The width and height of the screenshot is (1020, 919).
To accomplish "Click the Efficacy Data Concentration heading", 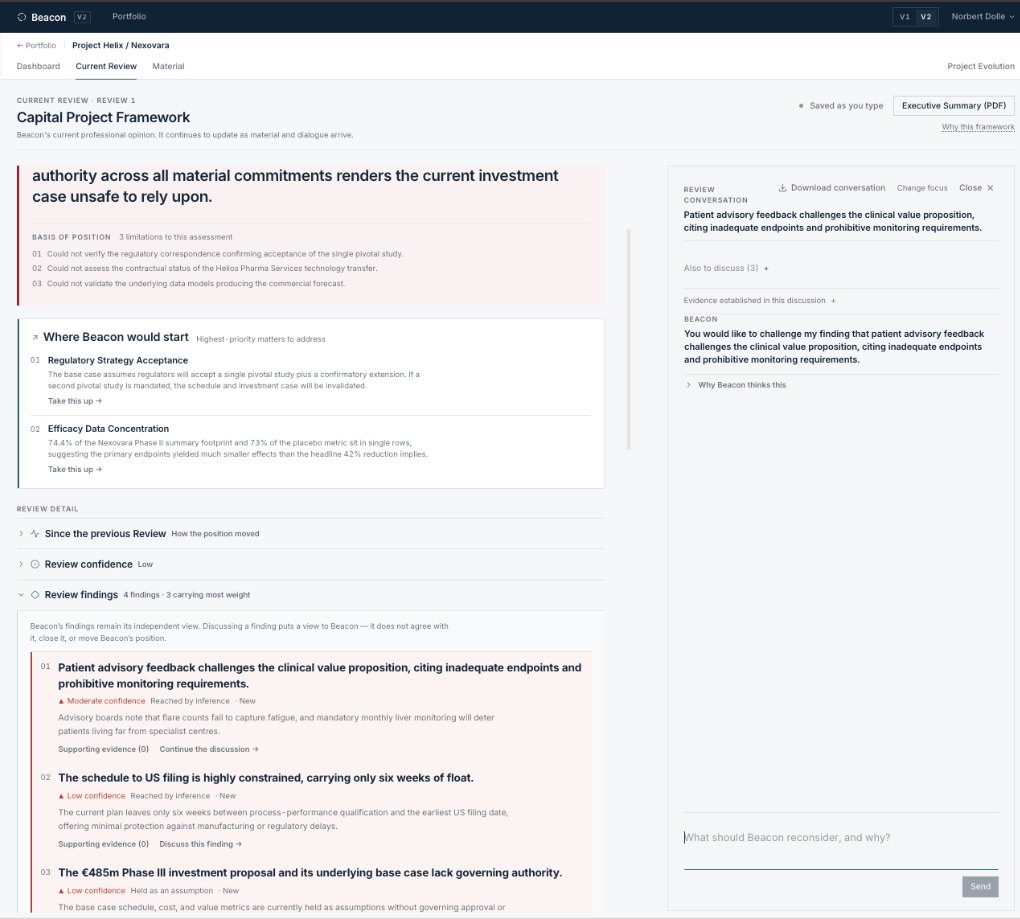I will click(108, 429).
